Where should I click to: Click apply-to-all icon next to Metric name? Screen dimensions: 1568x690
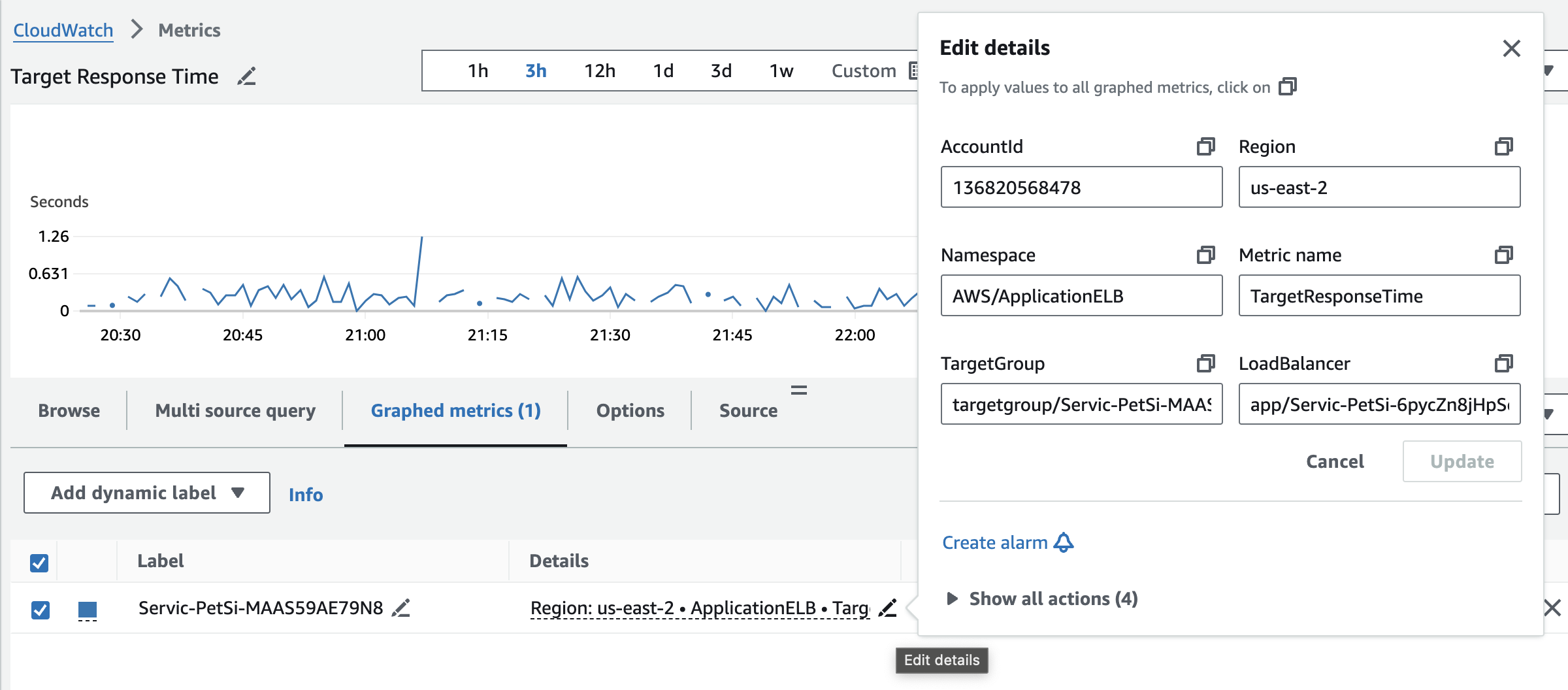tap(1503, 255)
